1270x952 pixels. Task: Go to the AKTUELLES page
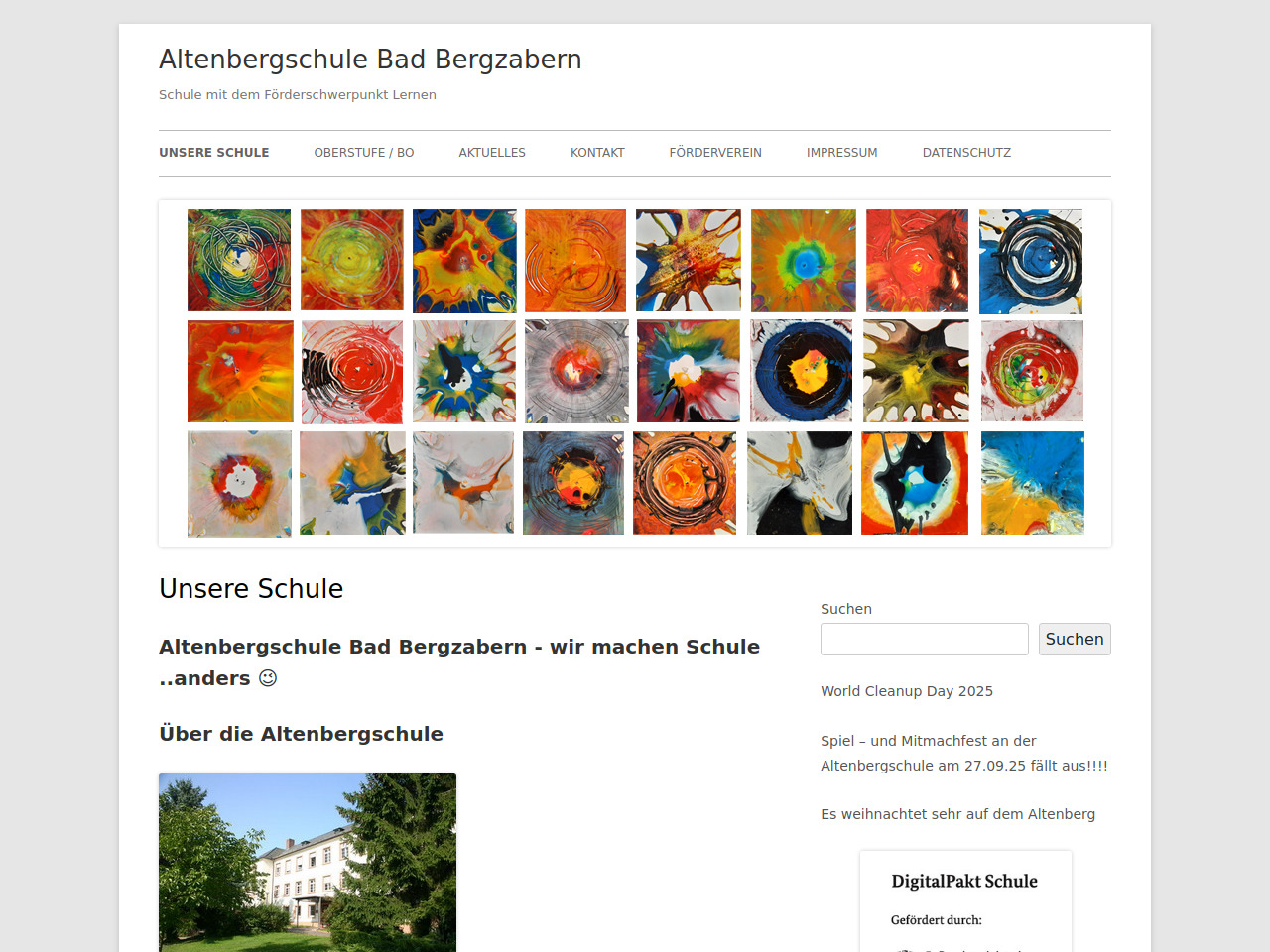pos(492,153)
